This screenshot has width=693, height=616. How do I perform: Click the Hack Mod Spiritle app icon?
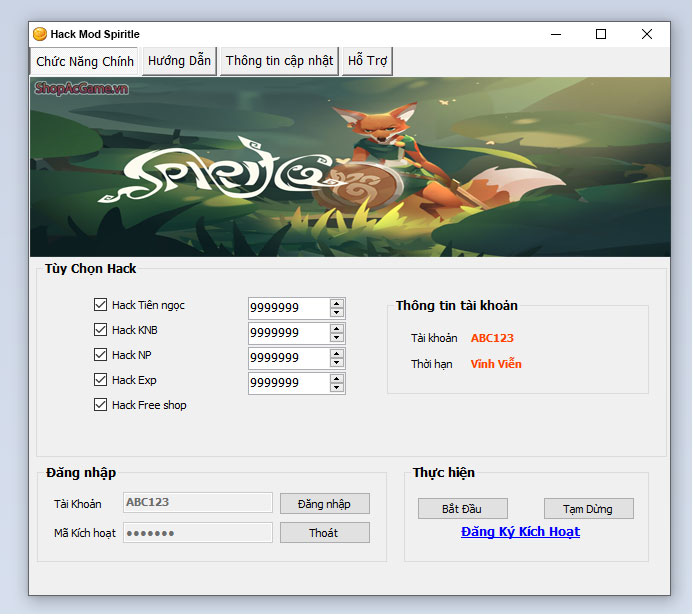(40, 34)
